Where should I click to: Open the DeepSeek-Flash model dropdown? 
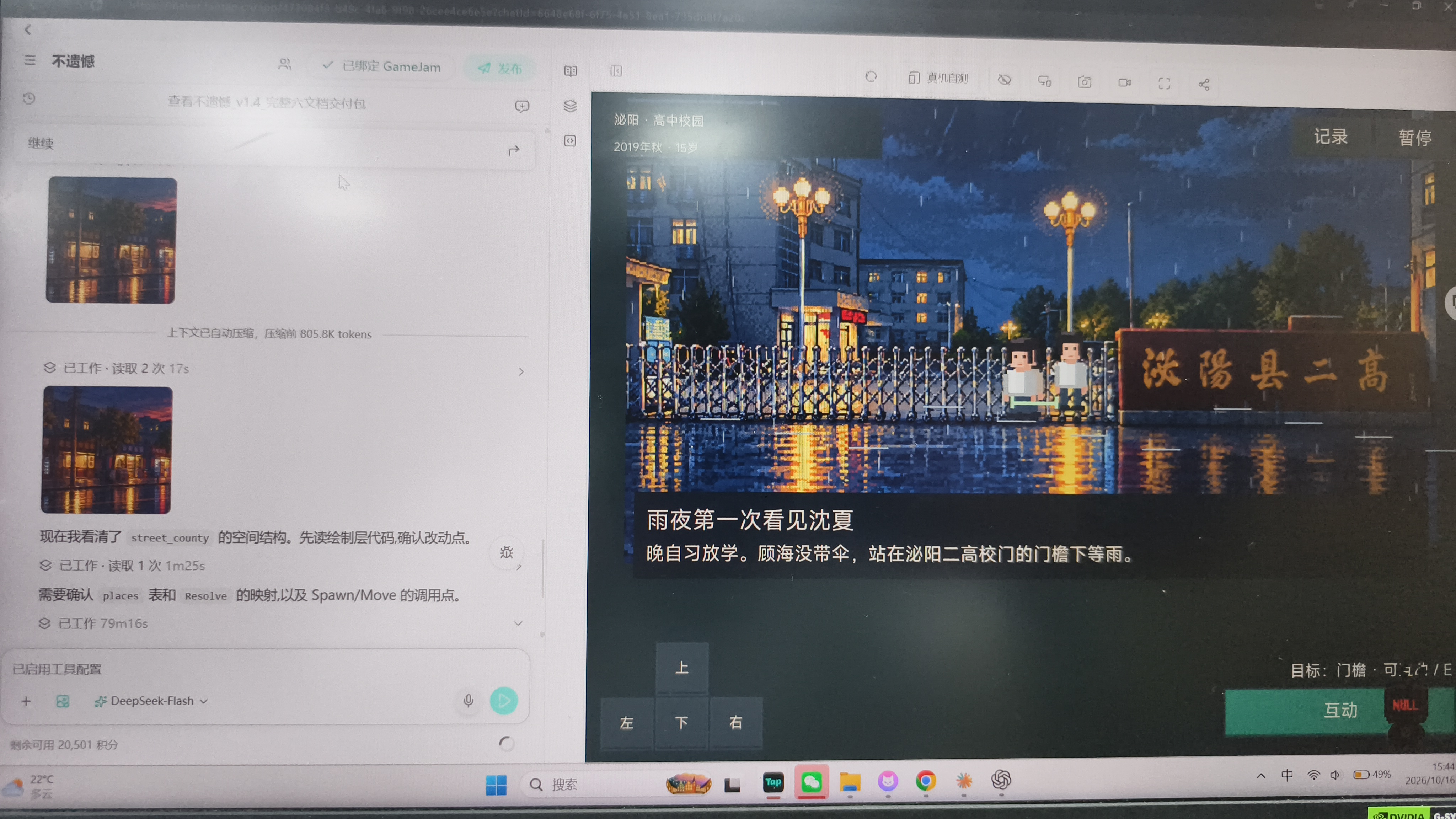151,701
